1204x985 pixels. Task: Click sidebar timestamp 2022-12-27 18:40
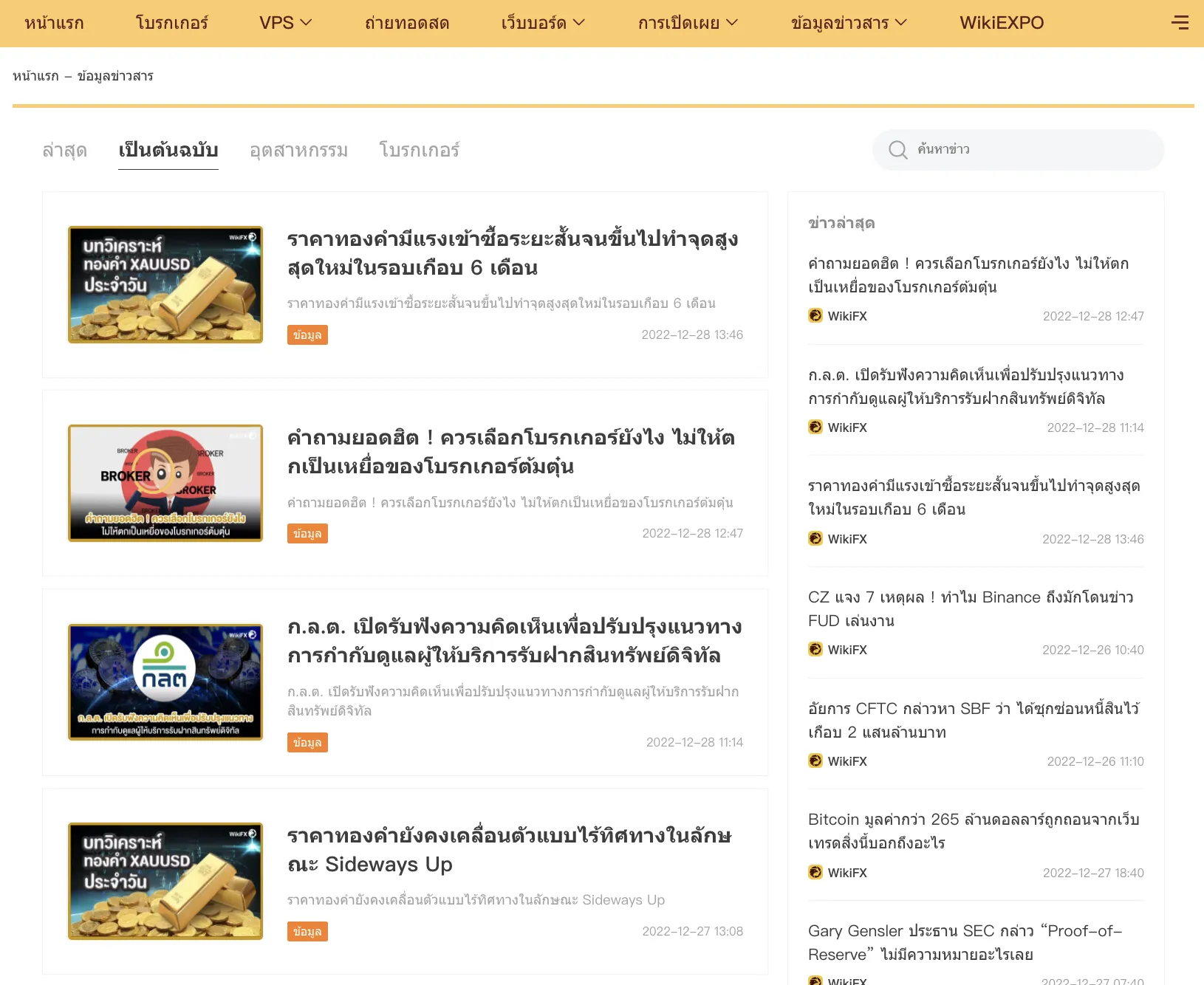coord(1093,873)
